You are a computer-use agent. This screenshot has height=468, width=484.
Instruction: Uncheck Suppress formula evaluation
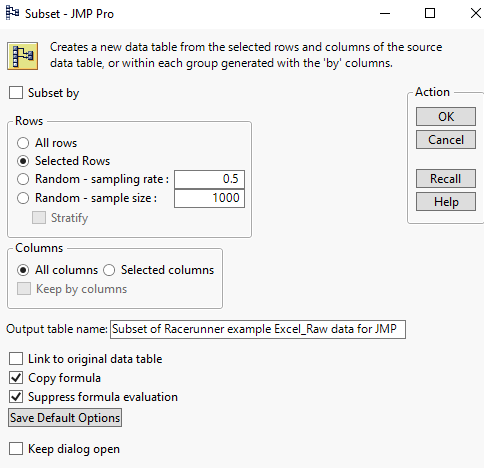click(16, 397)
